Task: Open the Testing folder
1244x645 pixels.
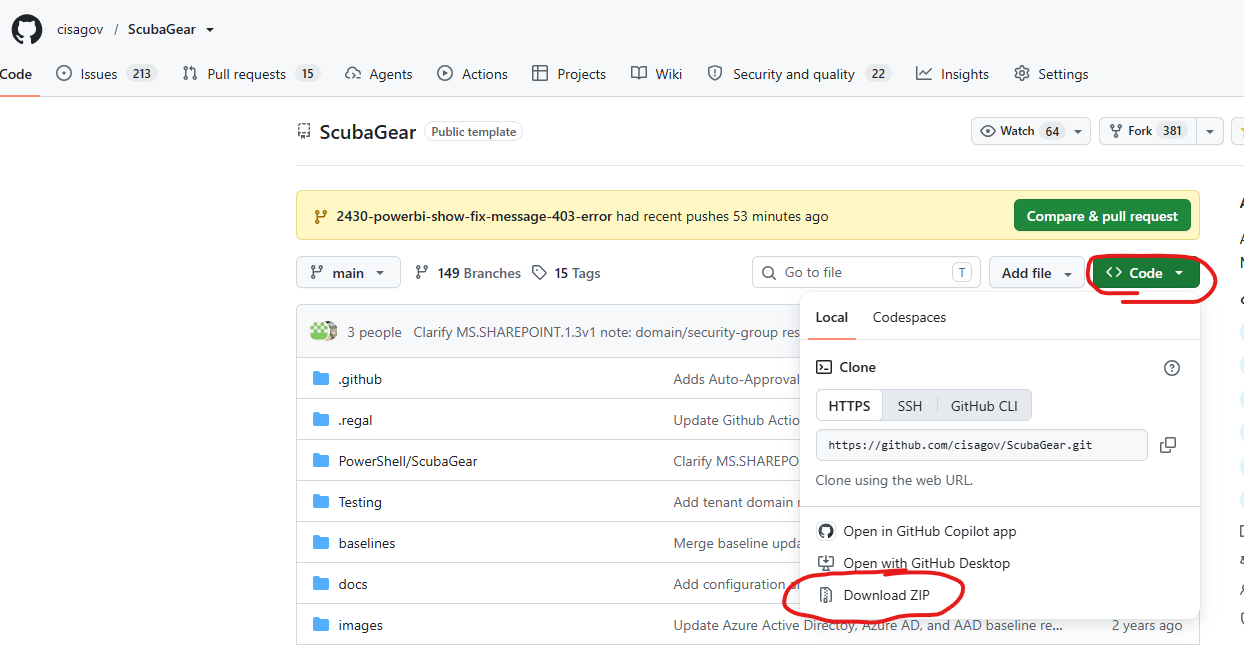Action: [x=360, y=502]
